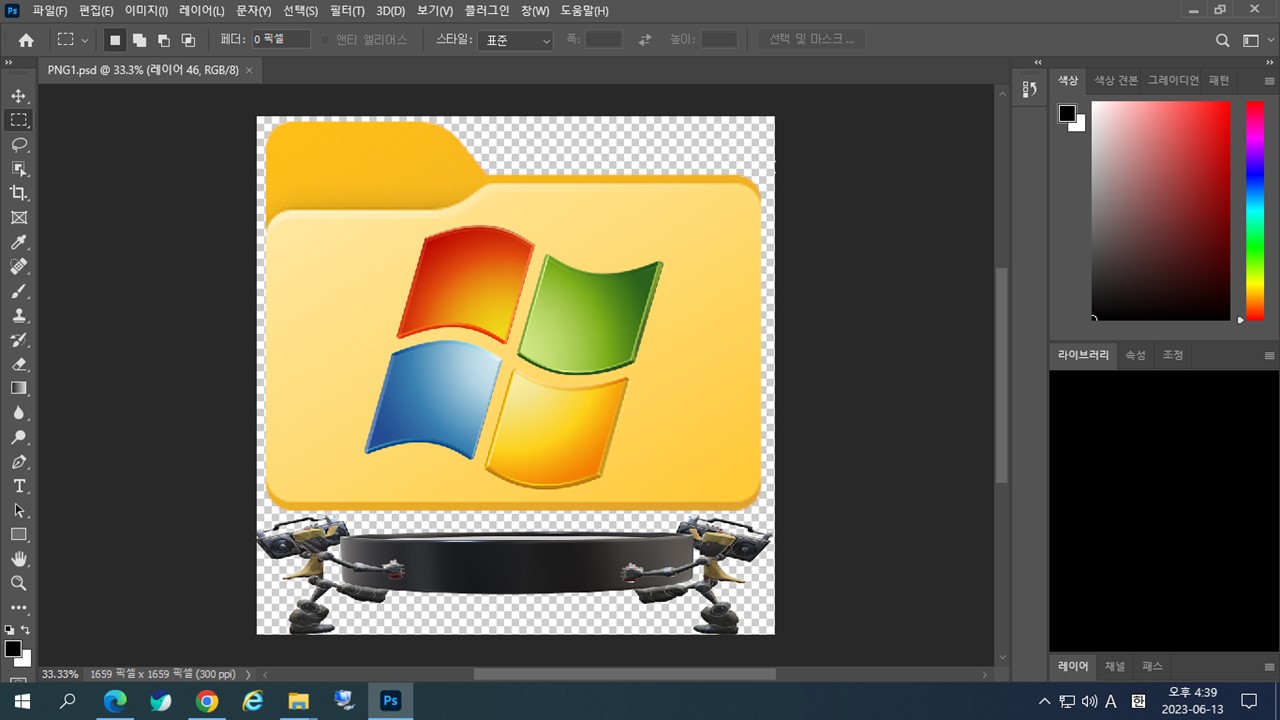Open the 이미지(I) menu
The image size is (1280, 720).
(146, 11)
